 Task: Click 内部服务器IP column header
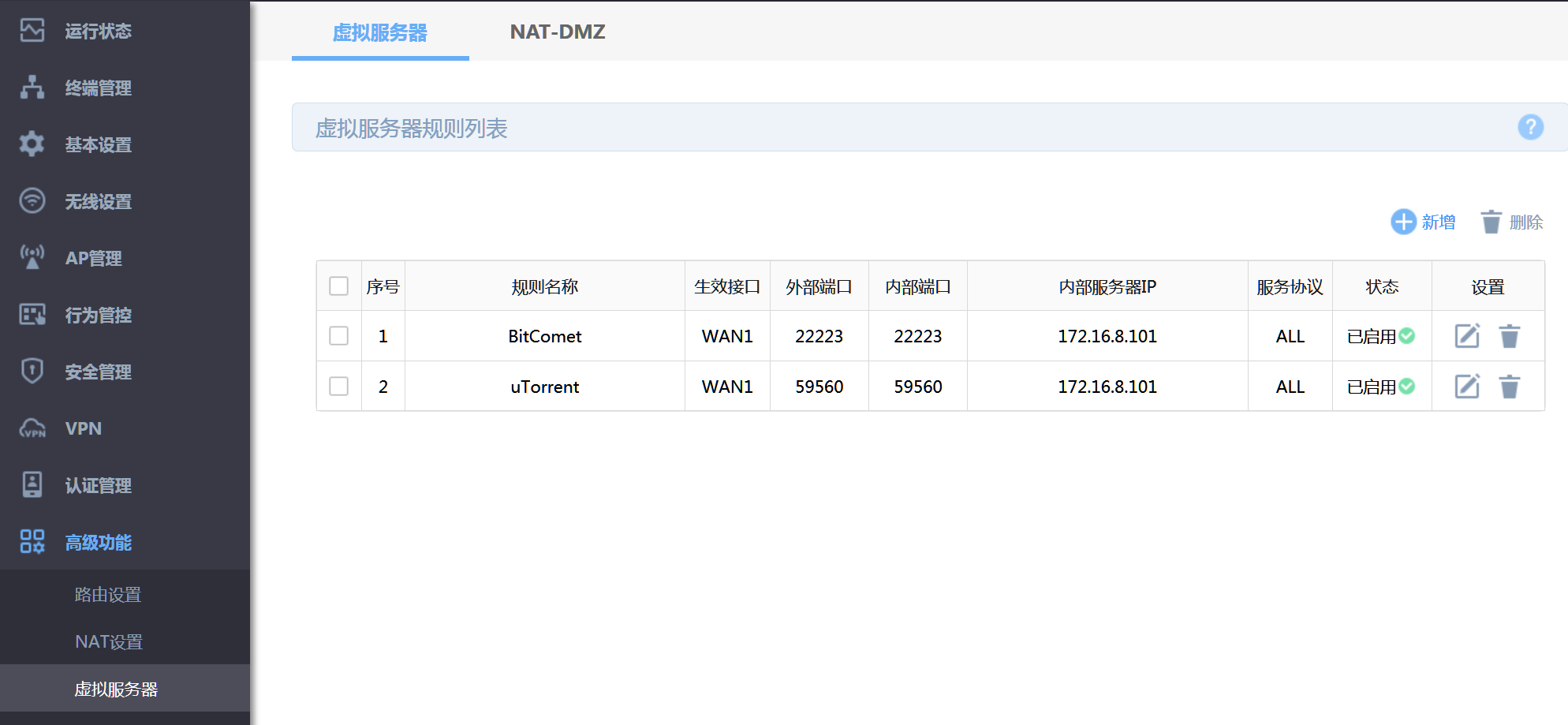(1107, 286)
